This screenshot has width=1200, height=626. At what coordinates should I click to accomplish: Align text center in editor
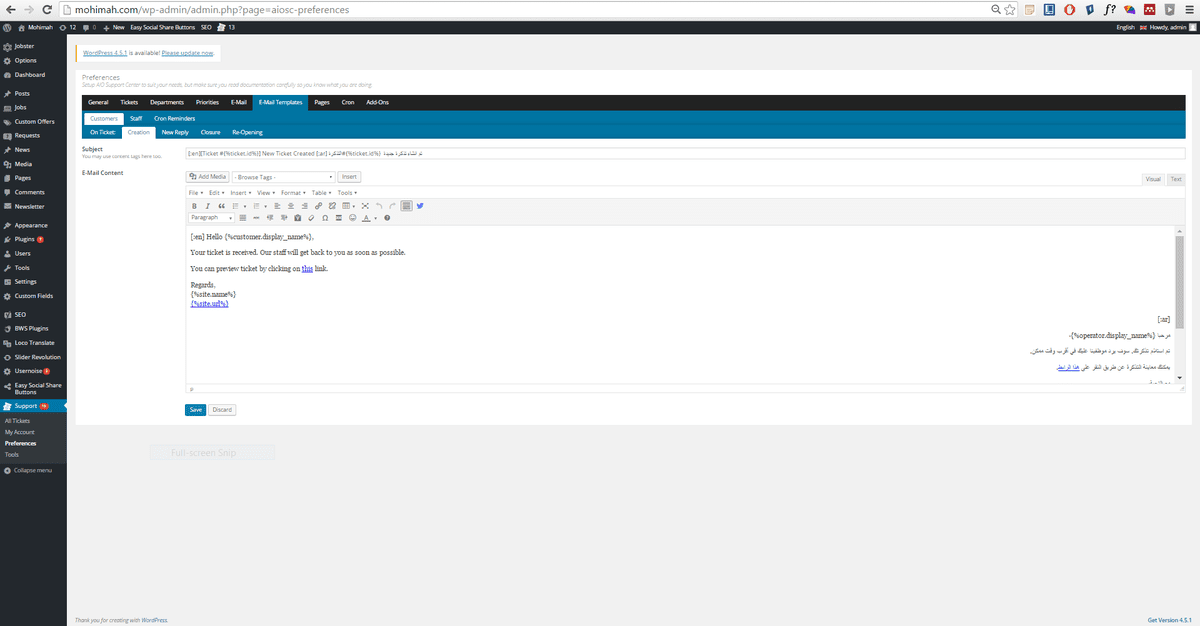coord(291,206)
